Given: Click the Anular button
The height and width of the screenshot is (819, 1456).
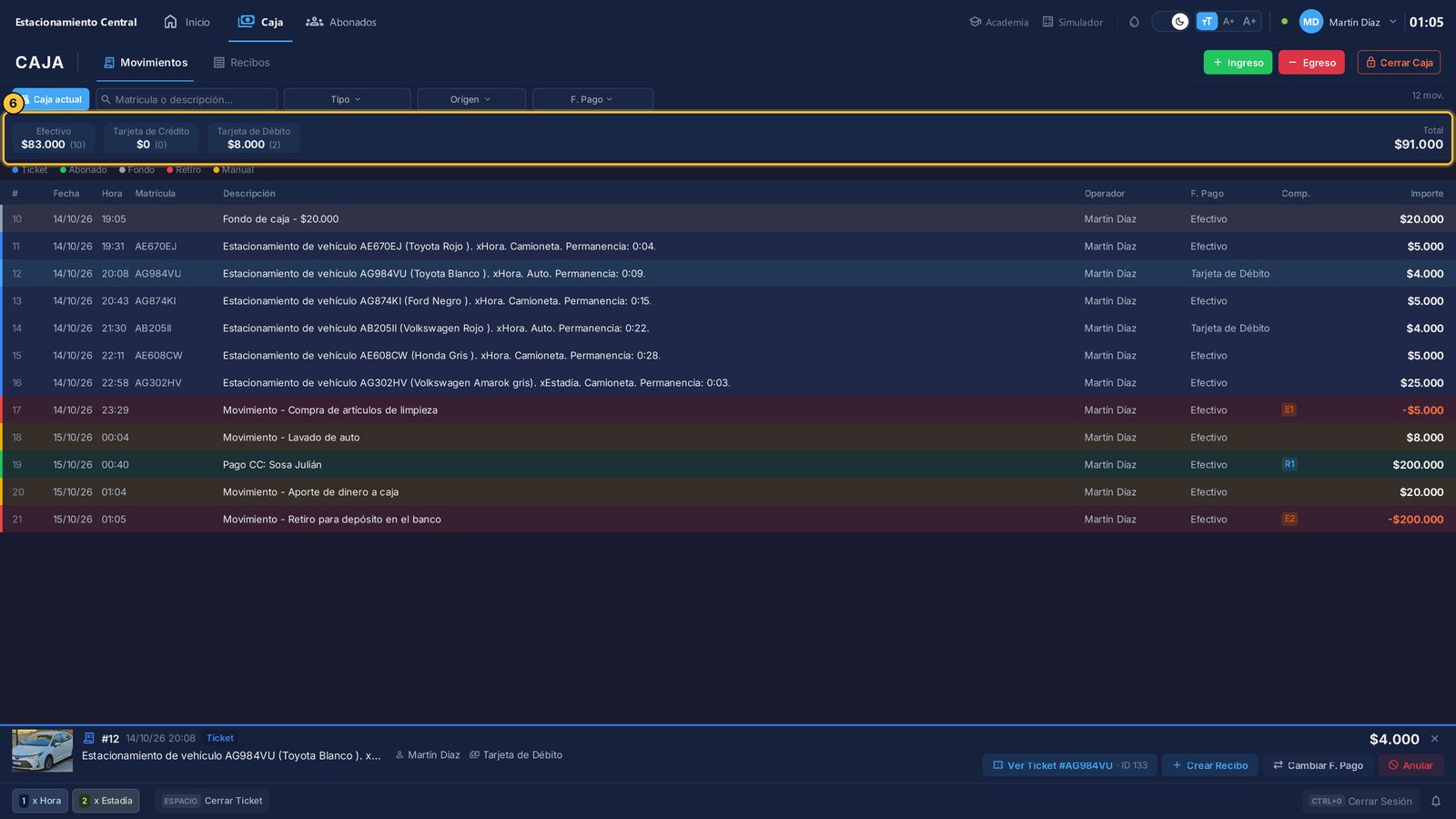Looking at the screenshot, I should coord(1410,765).
